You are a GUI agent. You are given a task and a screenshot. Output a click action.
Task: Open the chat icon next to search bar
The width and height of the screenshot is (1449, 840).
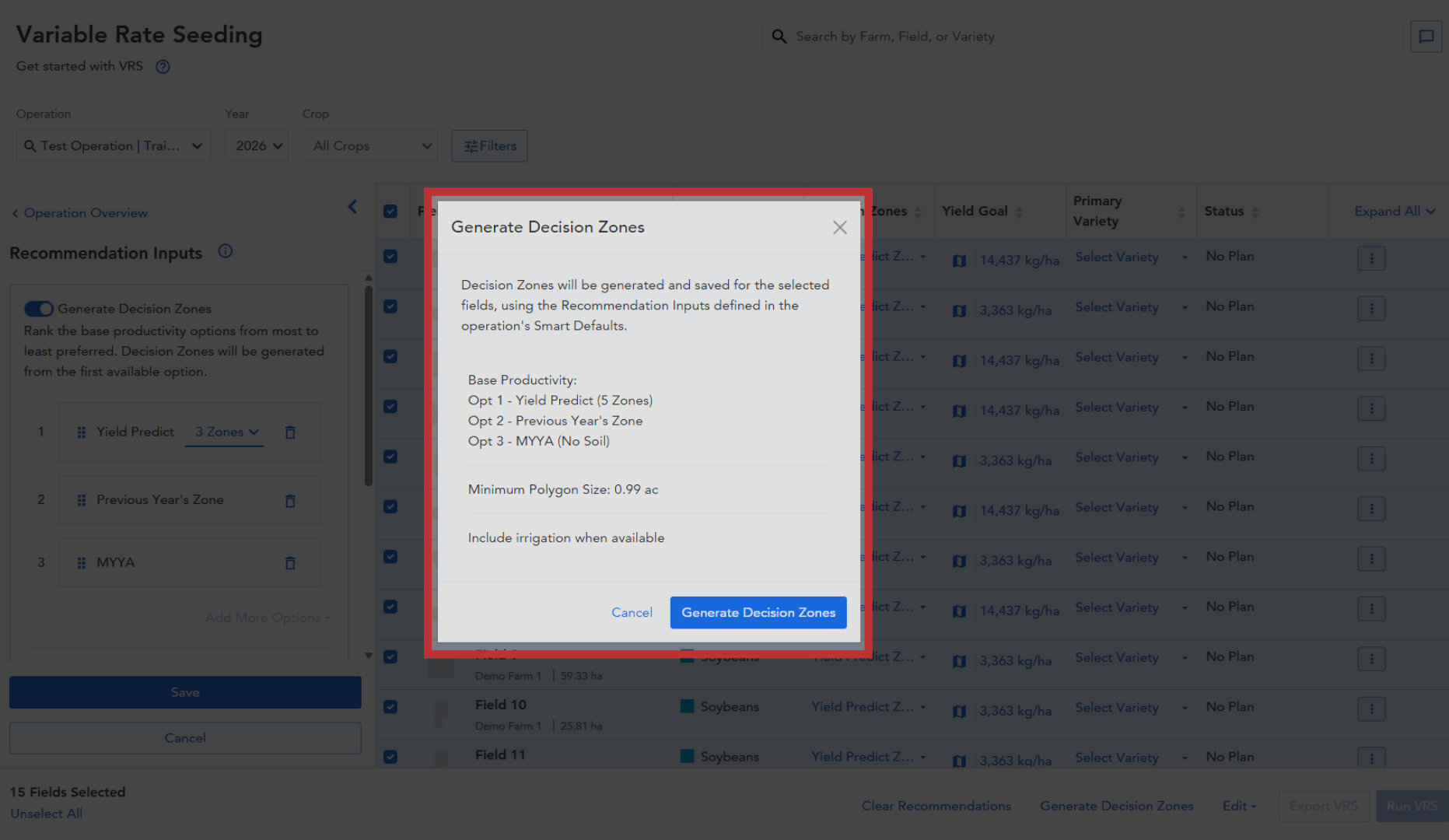(1426, 37)
